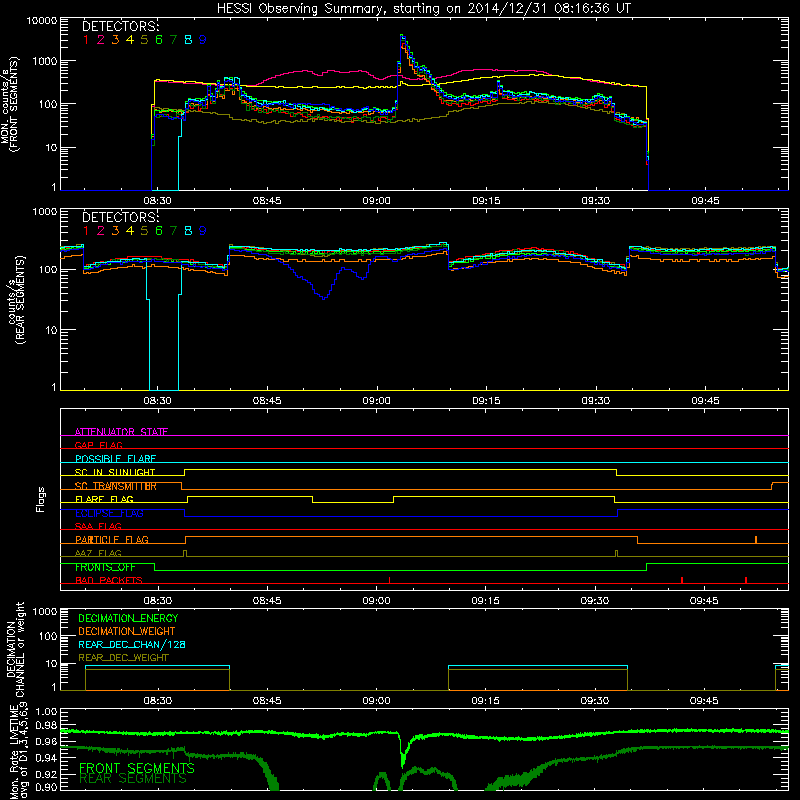
Task: Click the POSSIBLE_FLARE flag label
Action: (x=115, y=459)
